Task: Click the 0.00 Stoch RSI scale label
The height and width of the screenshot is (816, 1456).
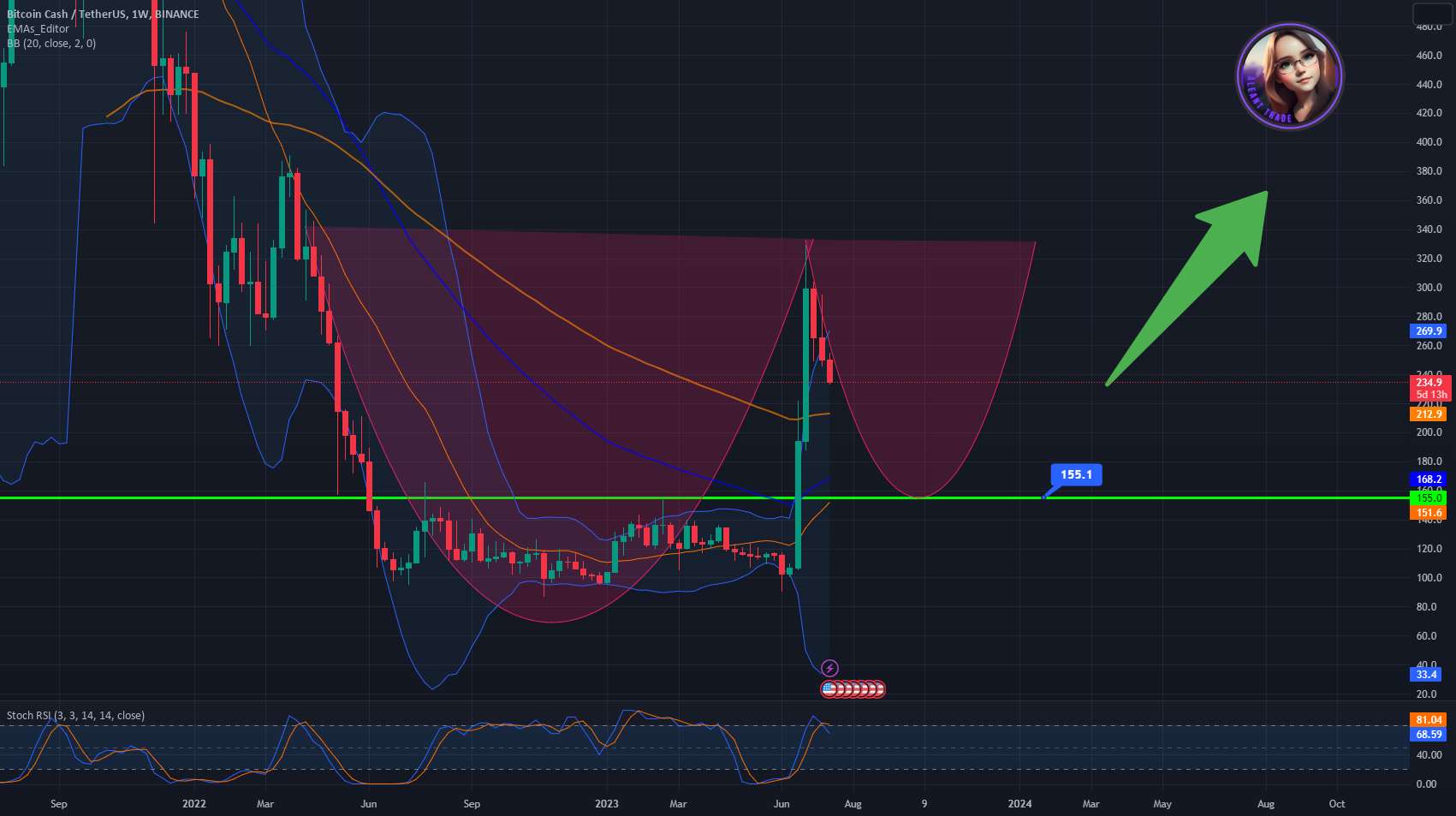Action: [x=1426, y=783]
